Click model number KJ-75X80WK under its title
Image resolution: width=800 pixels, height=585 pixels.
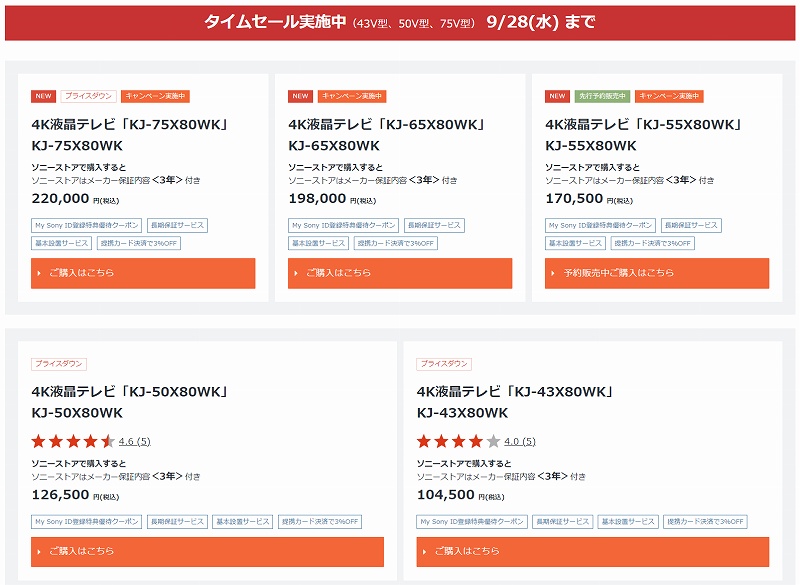[77, 146]
